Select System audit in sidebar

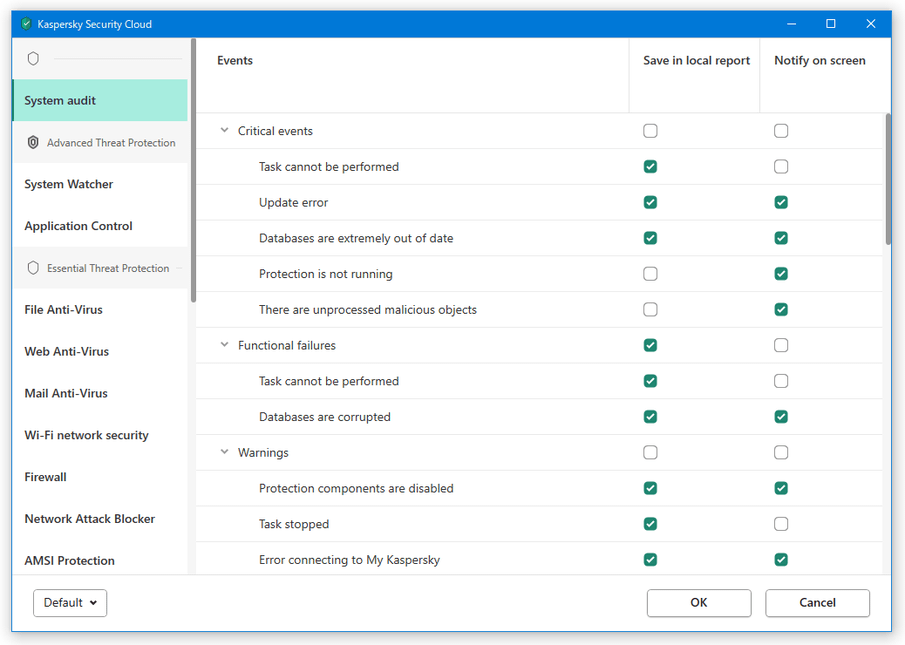coord(100,100)
